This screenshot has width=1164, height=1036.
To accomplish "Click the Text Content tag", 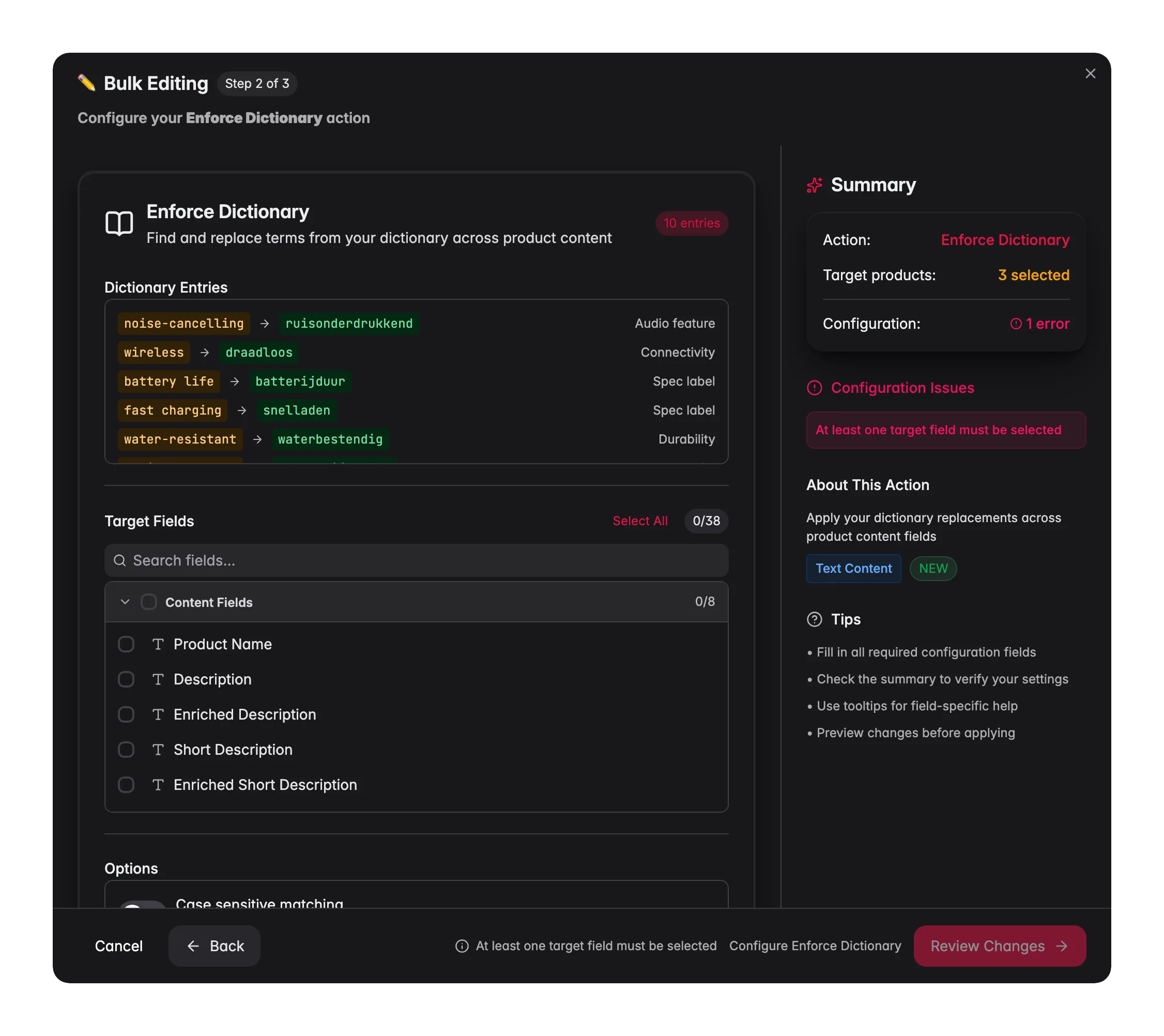I will click(853, 569).
